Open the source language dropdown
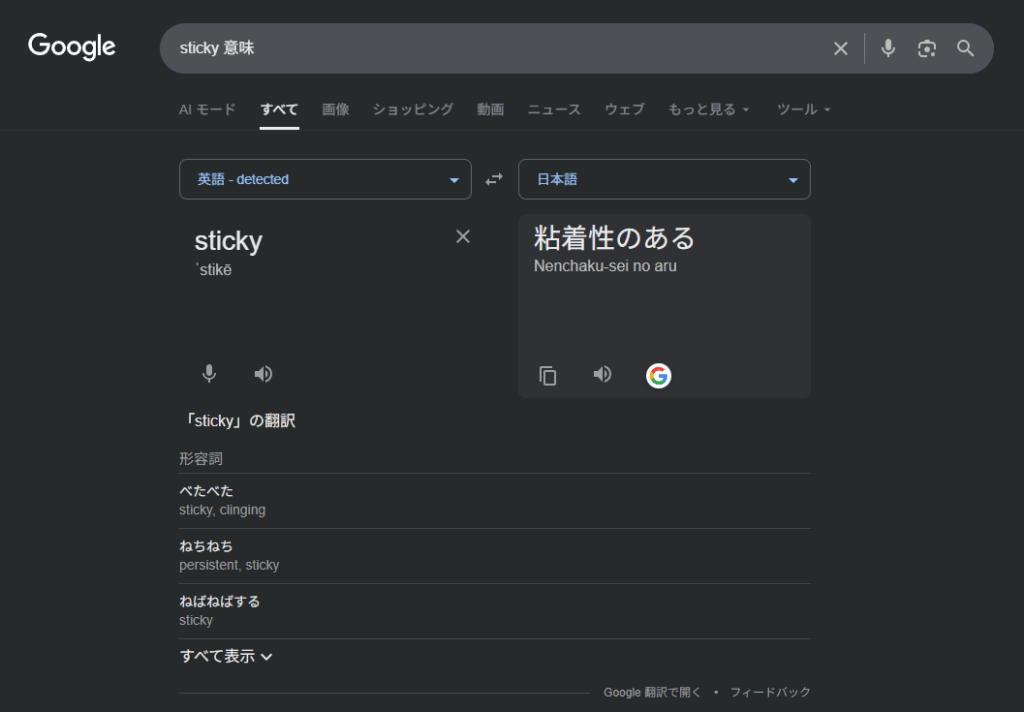 tap(325, 179)
